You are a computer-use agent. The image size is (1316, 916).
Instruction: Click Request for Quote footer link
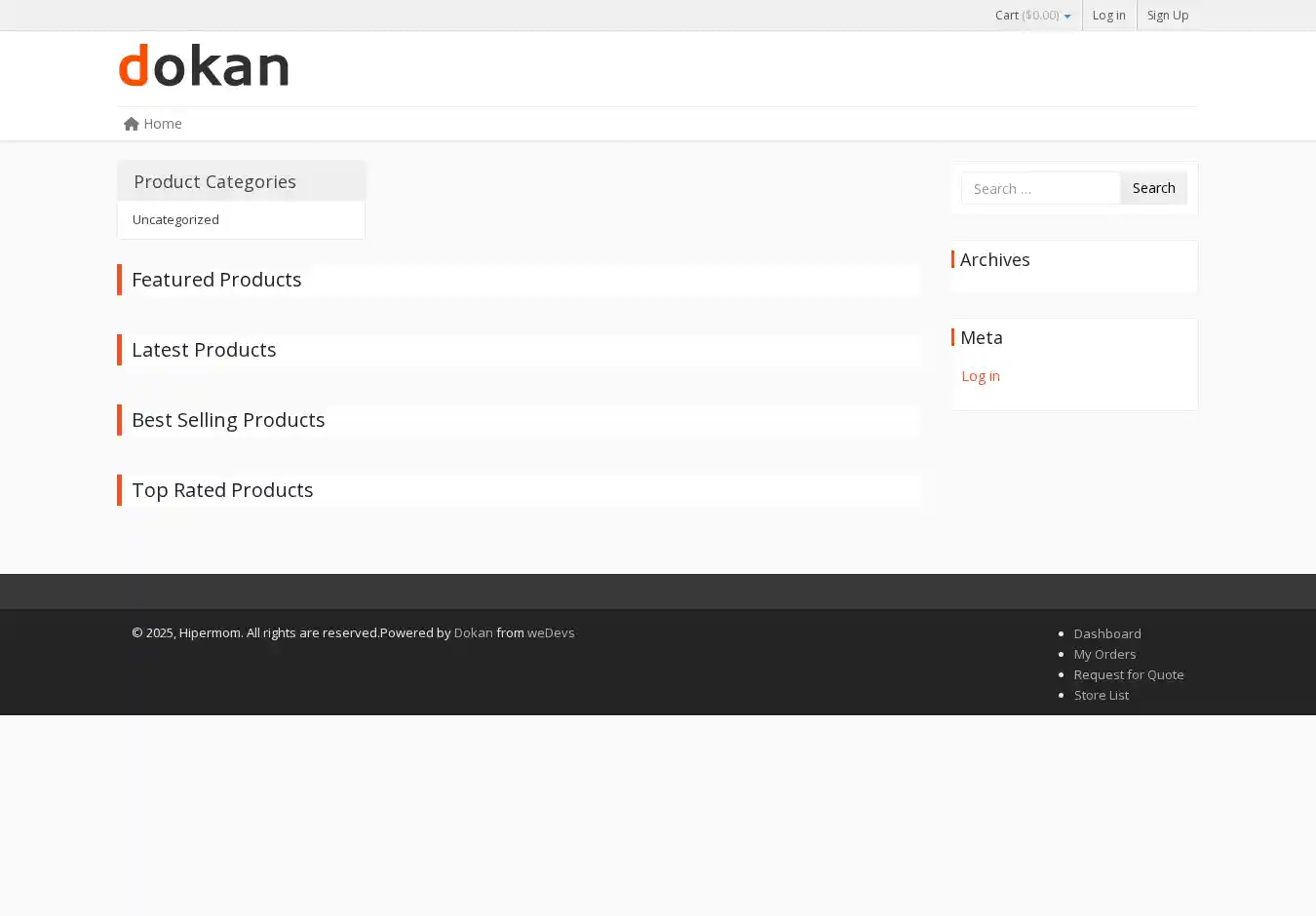click(x=1128, y=675)
